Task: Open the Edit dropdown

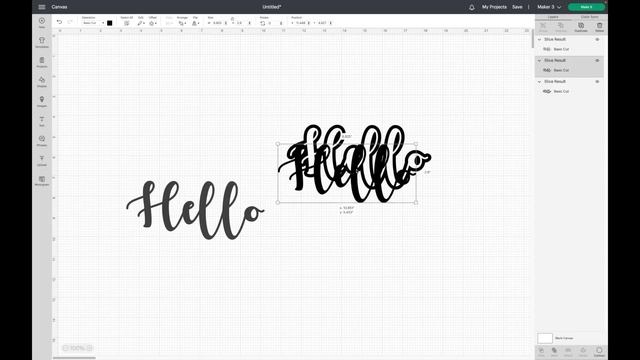Action: tap(141, 23)
